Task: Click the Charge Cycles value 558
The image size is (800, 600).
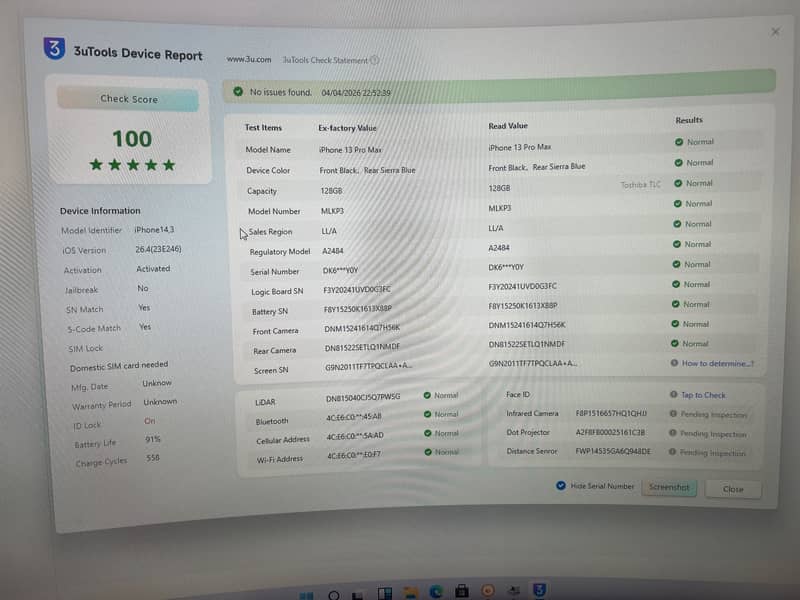Action: point(153,458)
